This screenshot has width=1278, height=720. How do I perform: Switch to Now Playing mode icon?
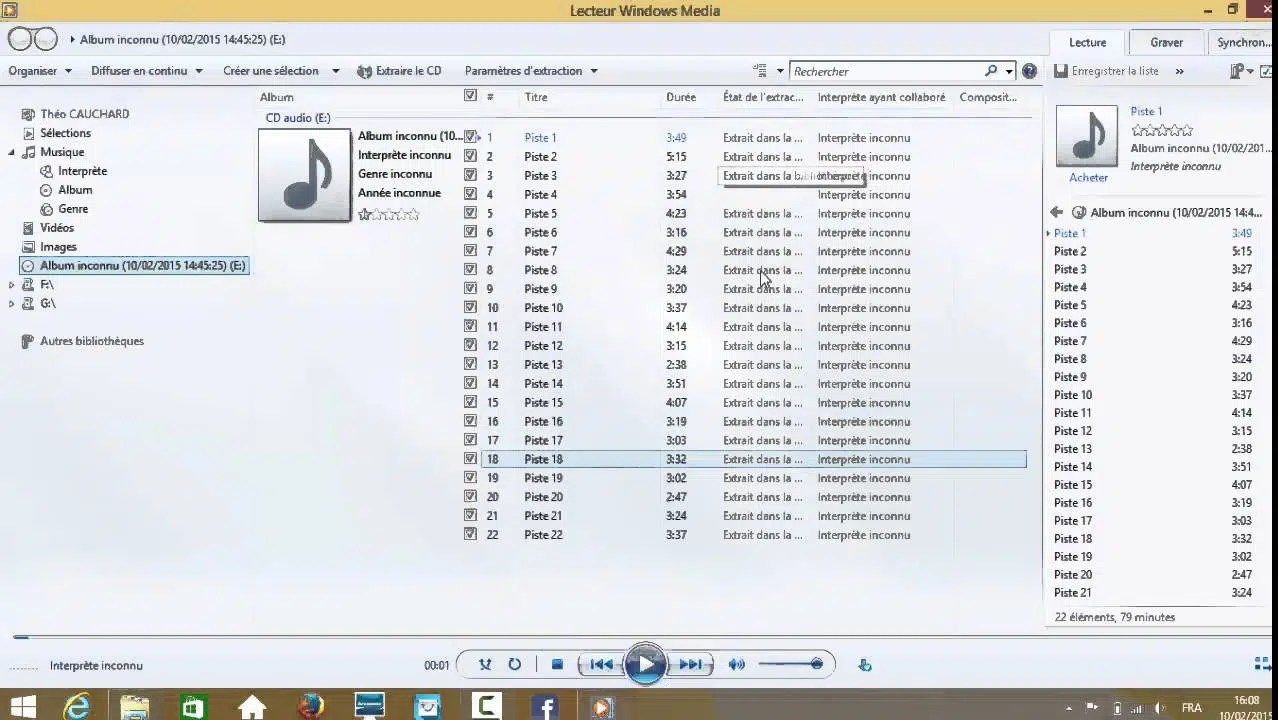(1262, 664)
